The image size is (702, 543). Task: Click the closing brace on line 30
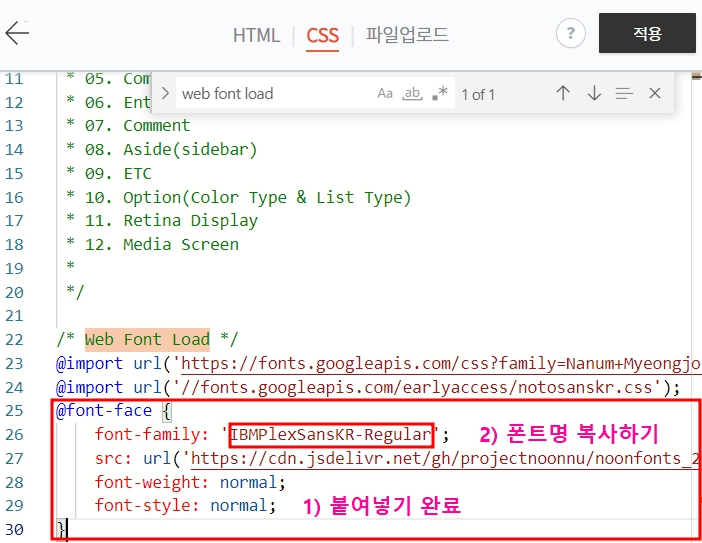[61, 530]
